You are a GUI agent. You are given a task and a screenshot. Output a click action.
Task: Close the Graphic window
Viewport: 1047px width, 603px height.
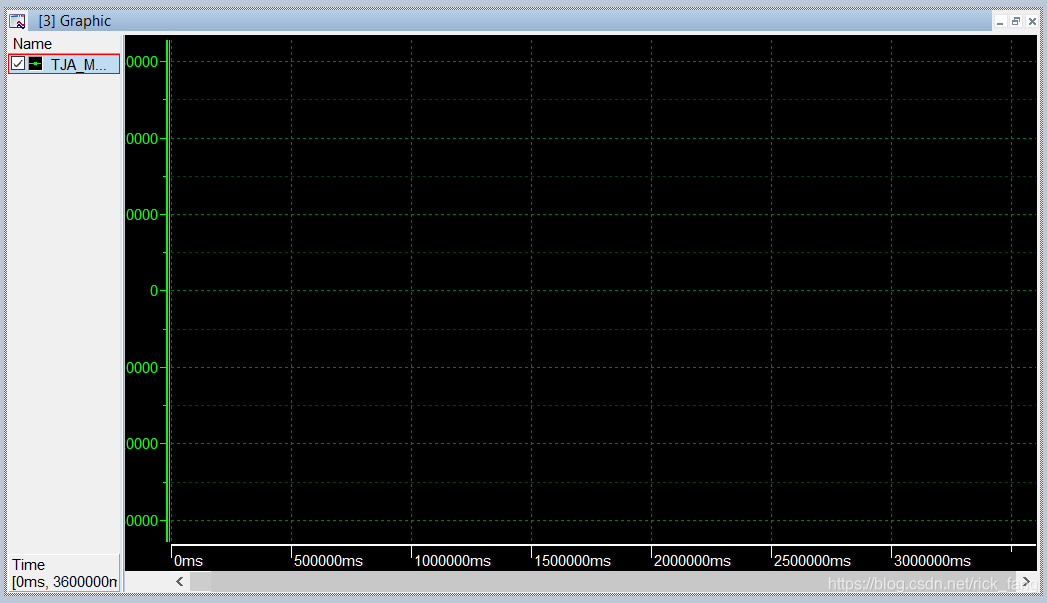point(1032,21)
